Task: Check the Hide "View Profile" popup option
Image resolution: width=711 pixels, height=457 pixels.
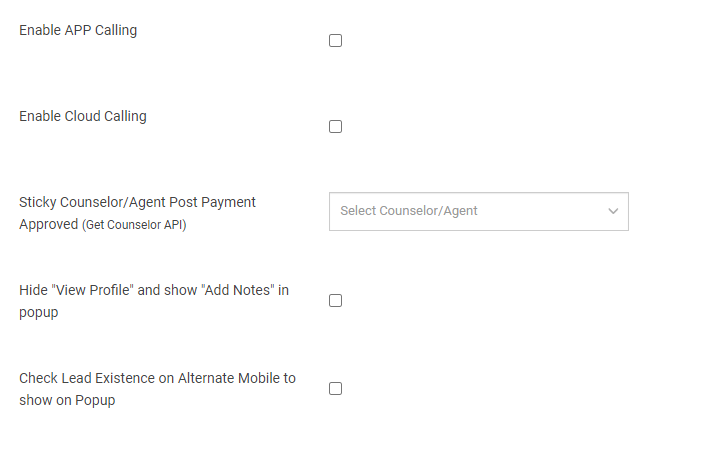Action: [x=336, y=301]
